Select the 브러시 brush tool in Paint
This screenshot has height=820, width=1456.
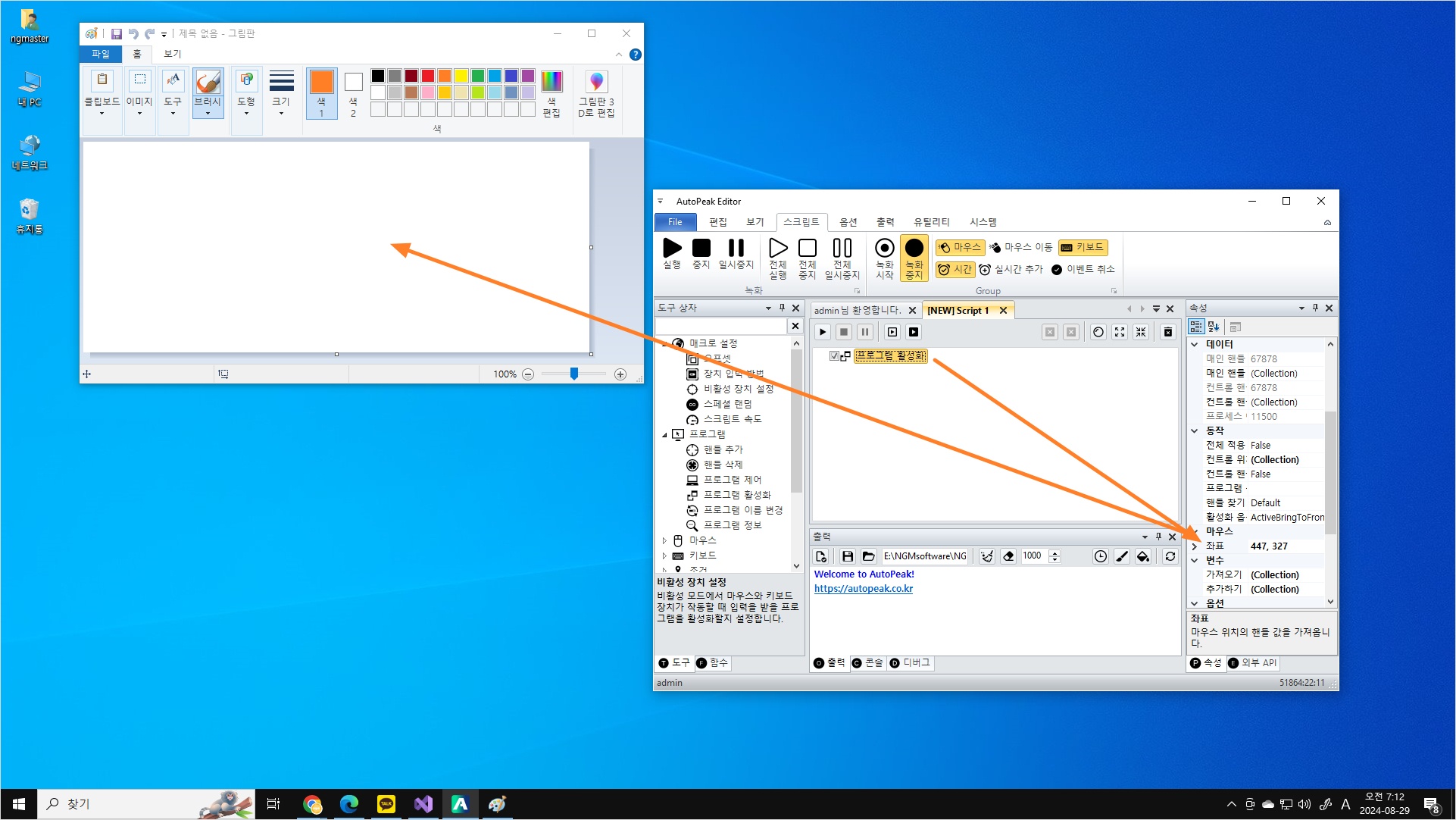(208, 82)
